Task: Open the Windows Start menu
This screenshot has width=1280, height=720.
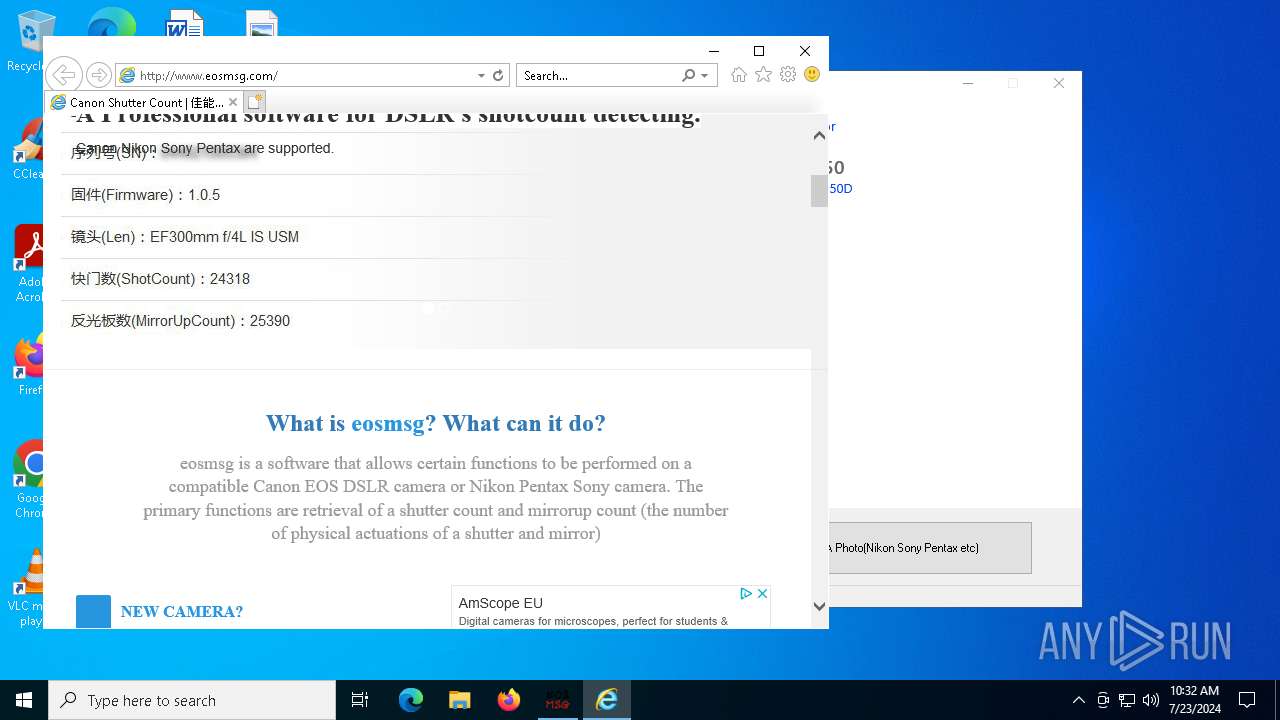Action: click(24, 700)
